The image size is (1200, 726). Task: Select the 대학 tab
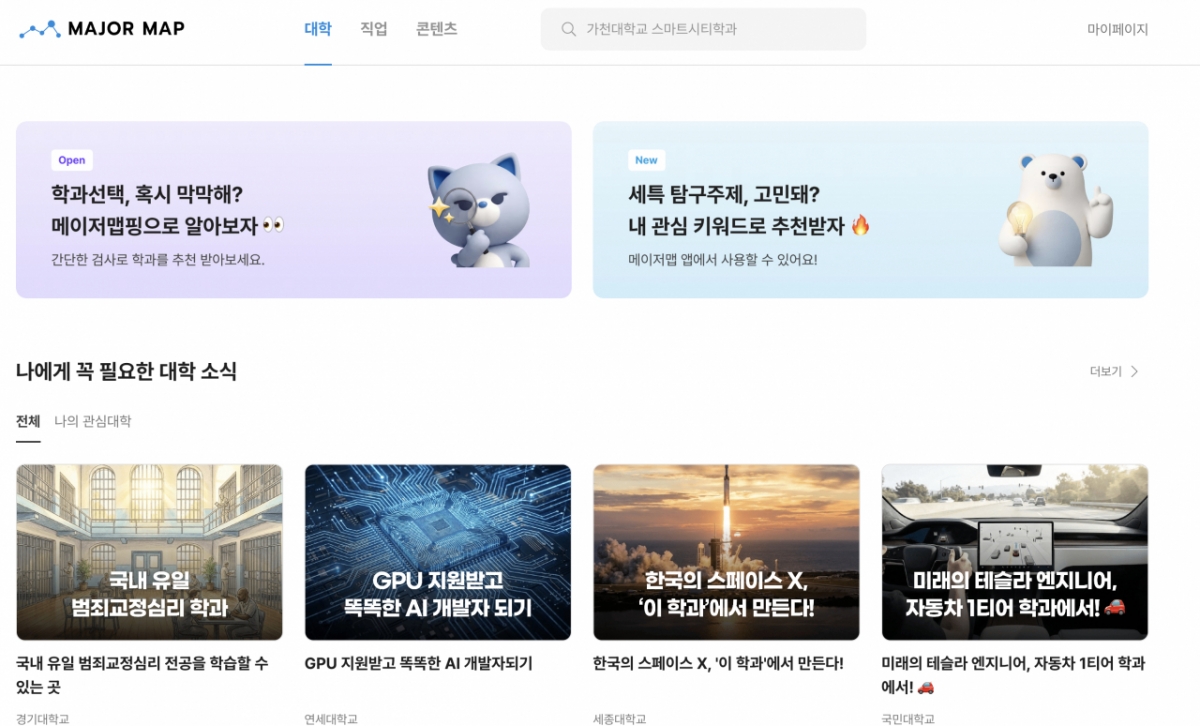click(x=318, y=29)
